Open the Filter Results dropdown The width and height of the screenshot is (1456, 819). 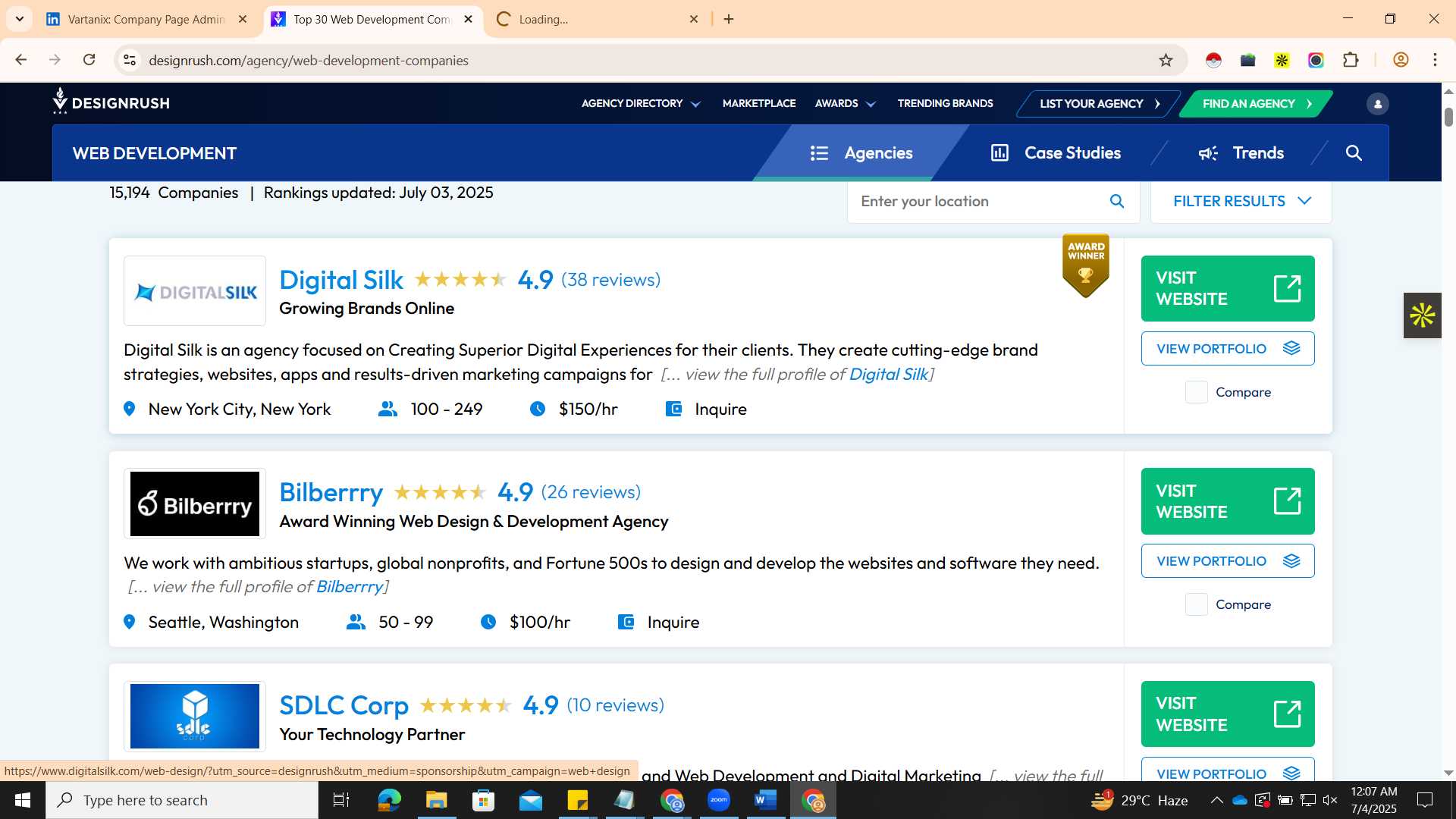[x=1241, y=201]
